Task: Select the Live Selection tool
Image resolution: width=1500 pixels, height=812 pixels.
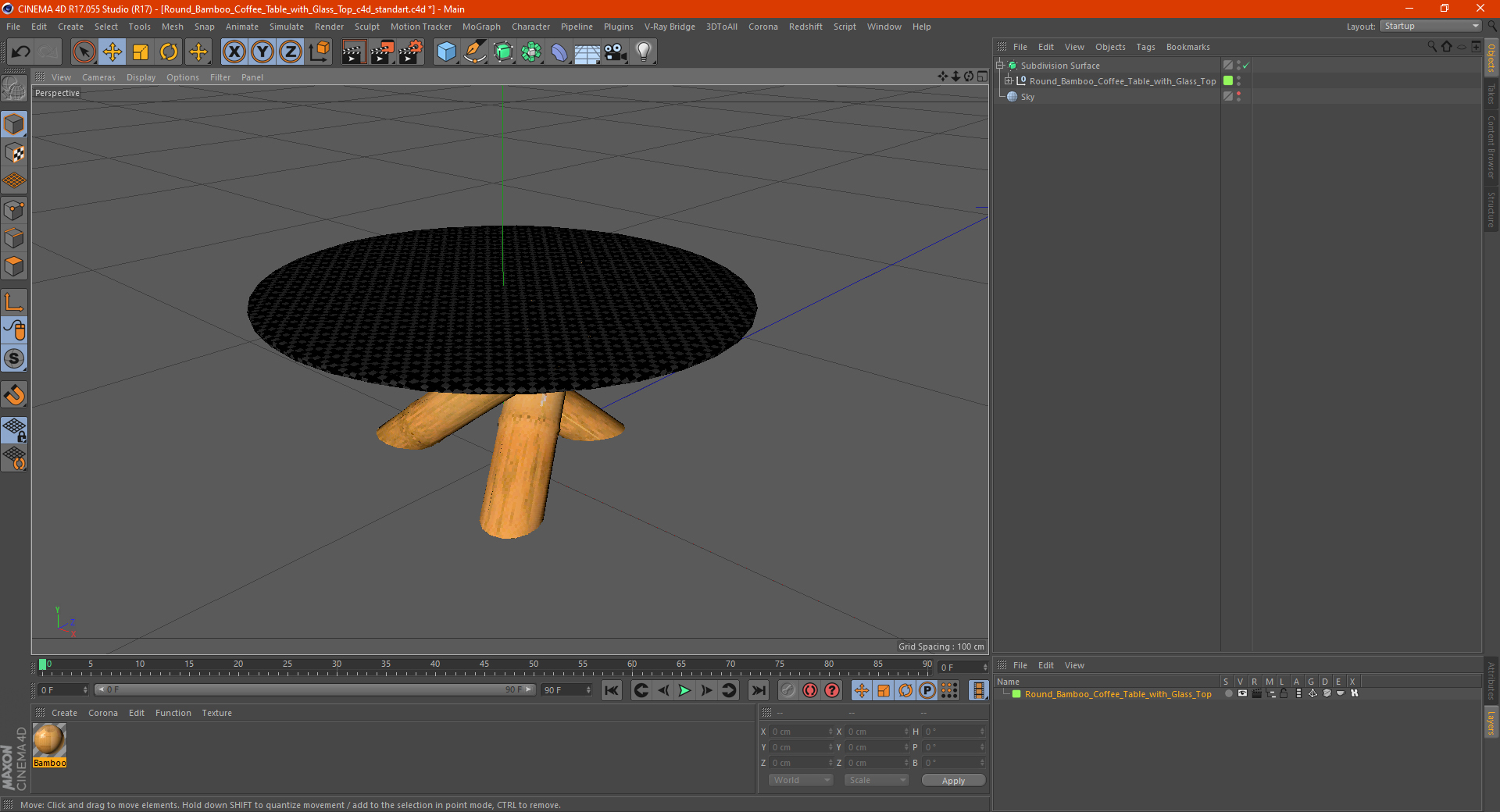Action: point(84,52)
